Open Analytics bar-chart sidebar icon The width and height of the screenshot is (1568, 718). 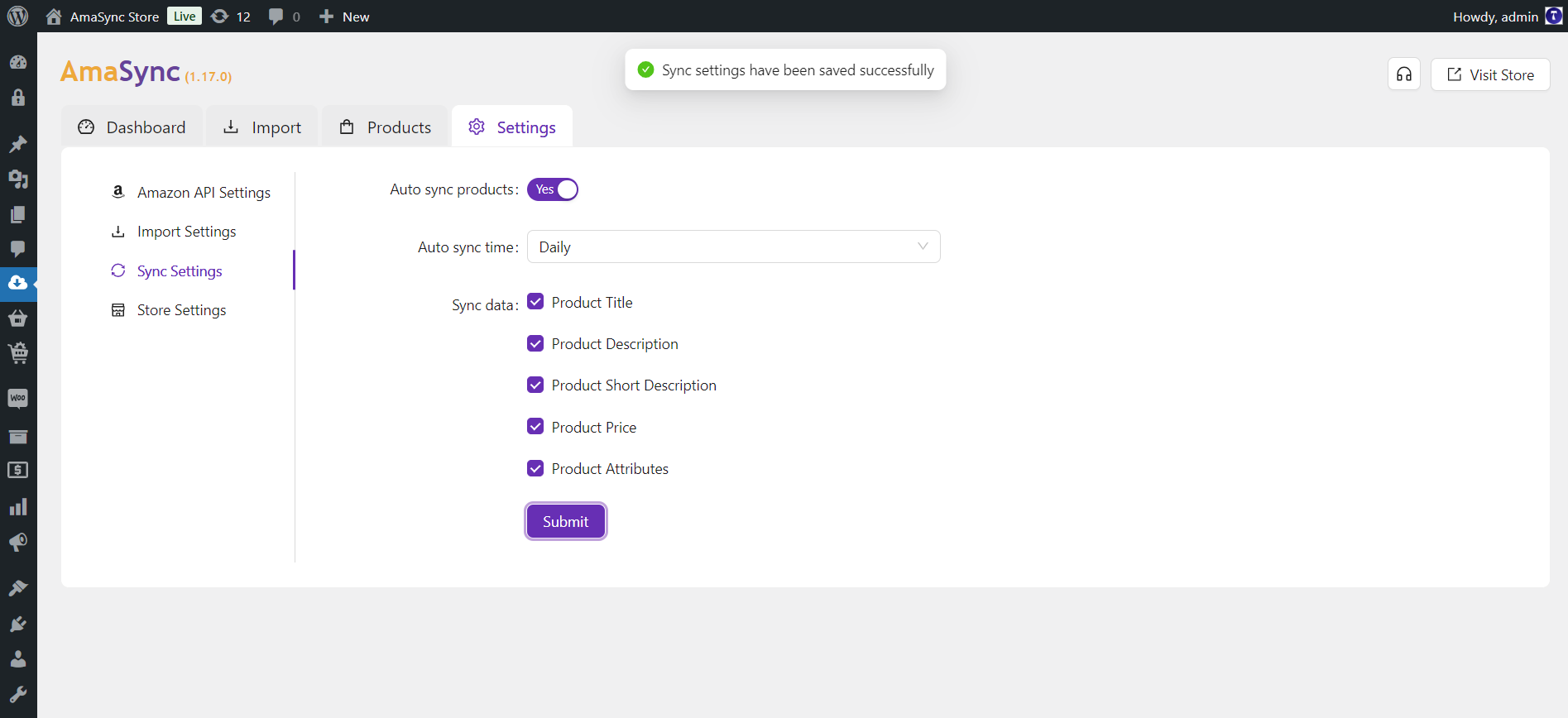(18, 506)
